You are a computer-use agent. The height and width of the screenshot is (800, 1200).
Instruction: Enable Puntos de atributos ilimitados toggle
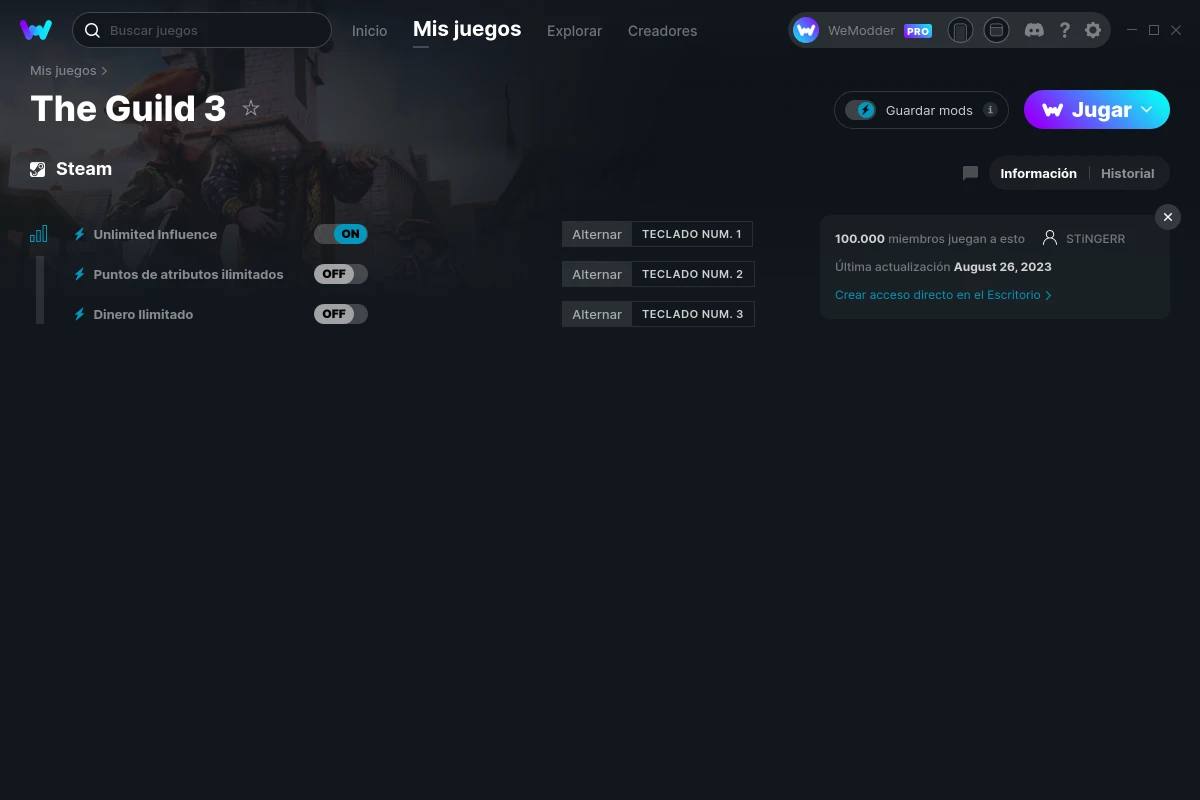pos(341,274)
